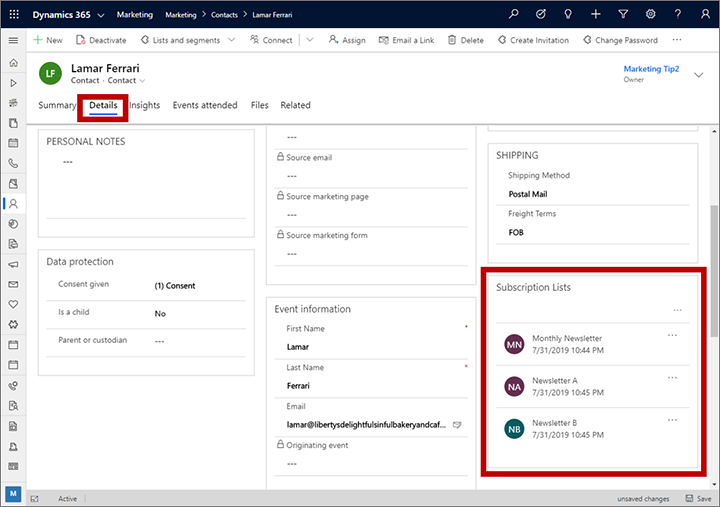Click the vertical scrollbar thumb
The width and height of the screenshot is (720, 507).
click(714, 271)
